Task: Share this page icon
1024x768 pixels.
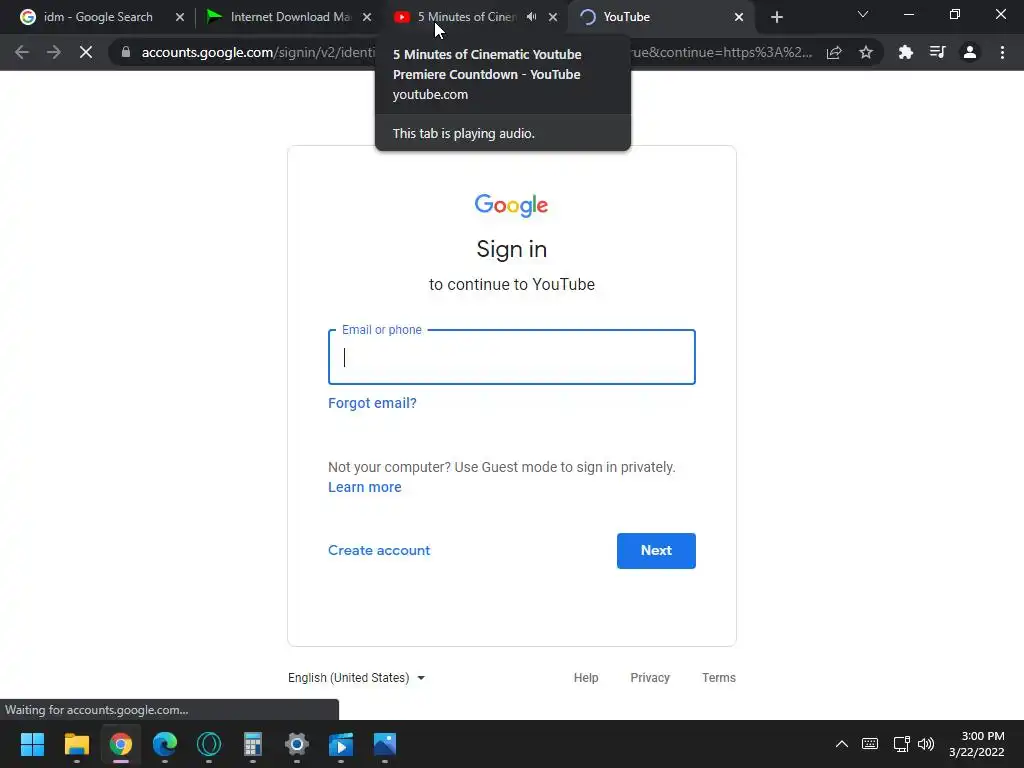Action: tap(834, 52)
